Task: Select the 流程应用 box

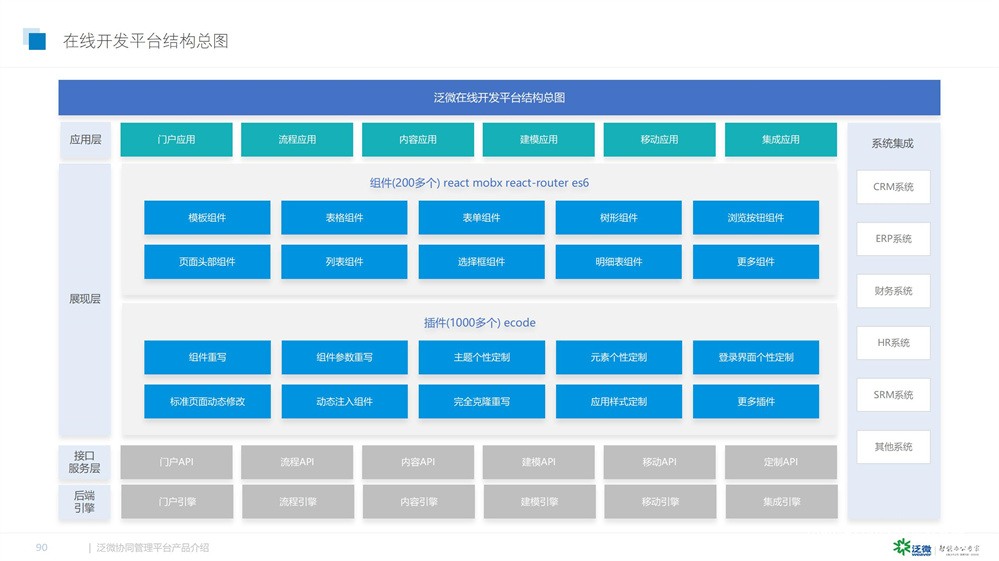Action: [x=297, y=139]
